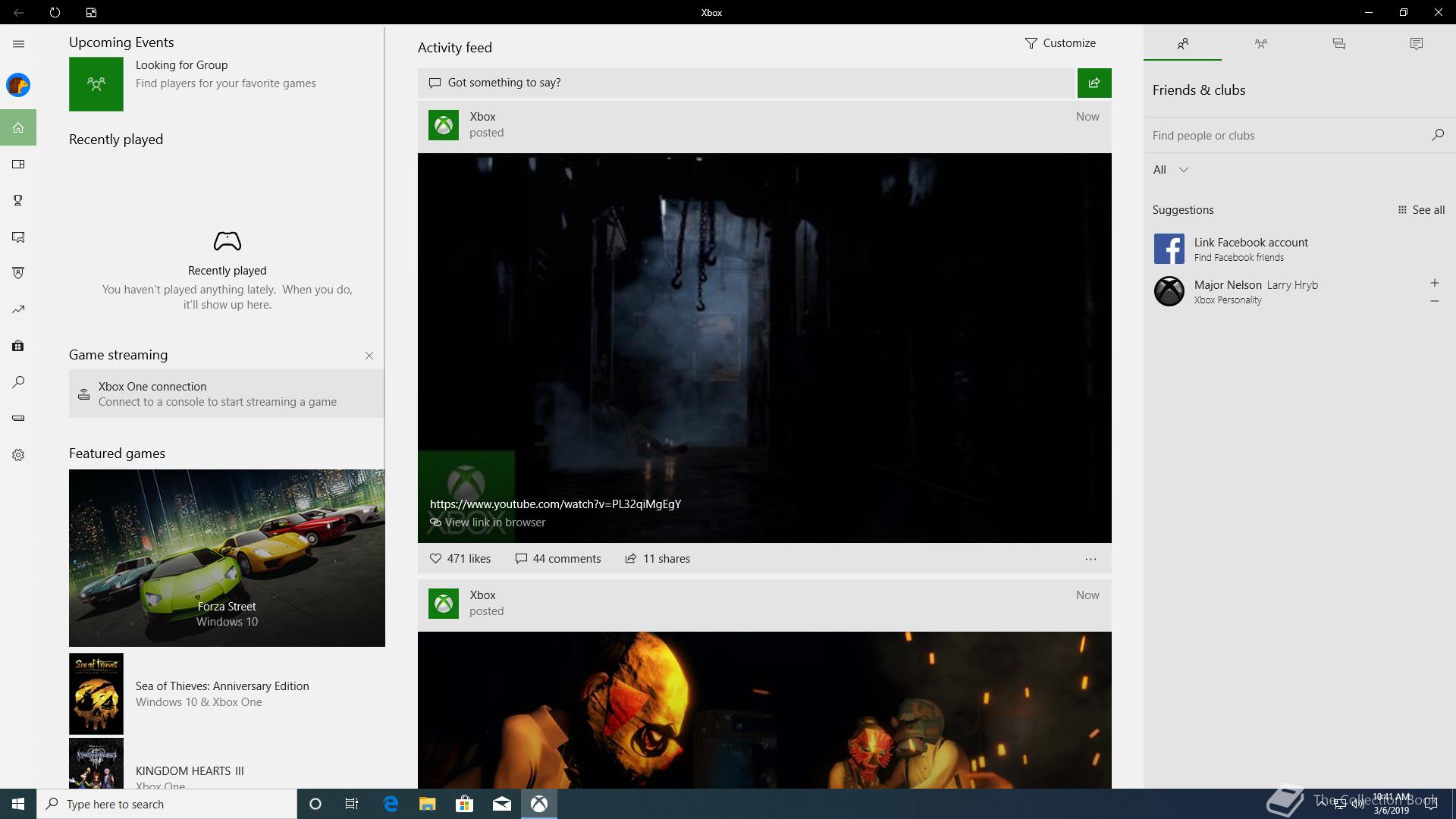Click search magnifier in Find people field

1437,135
